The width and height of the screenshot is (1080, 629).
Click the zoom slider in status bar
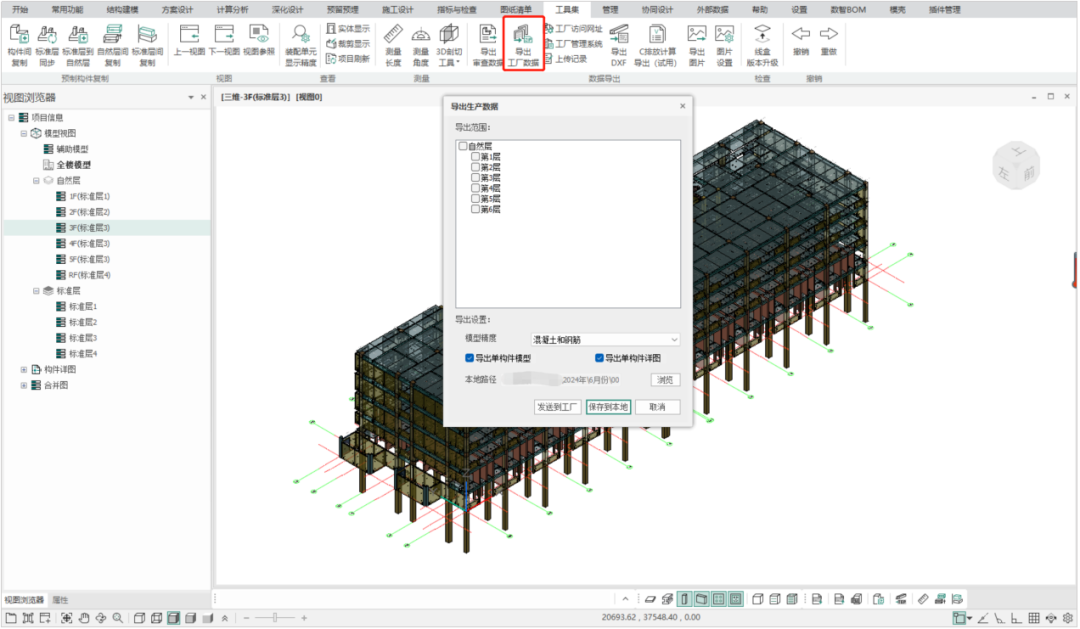pos(275,618)
